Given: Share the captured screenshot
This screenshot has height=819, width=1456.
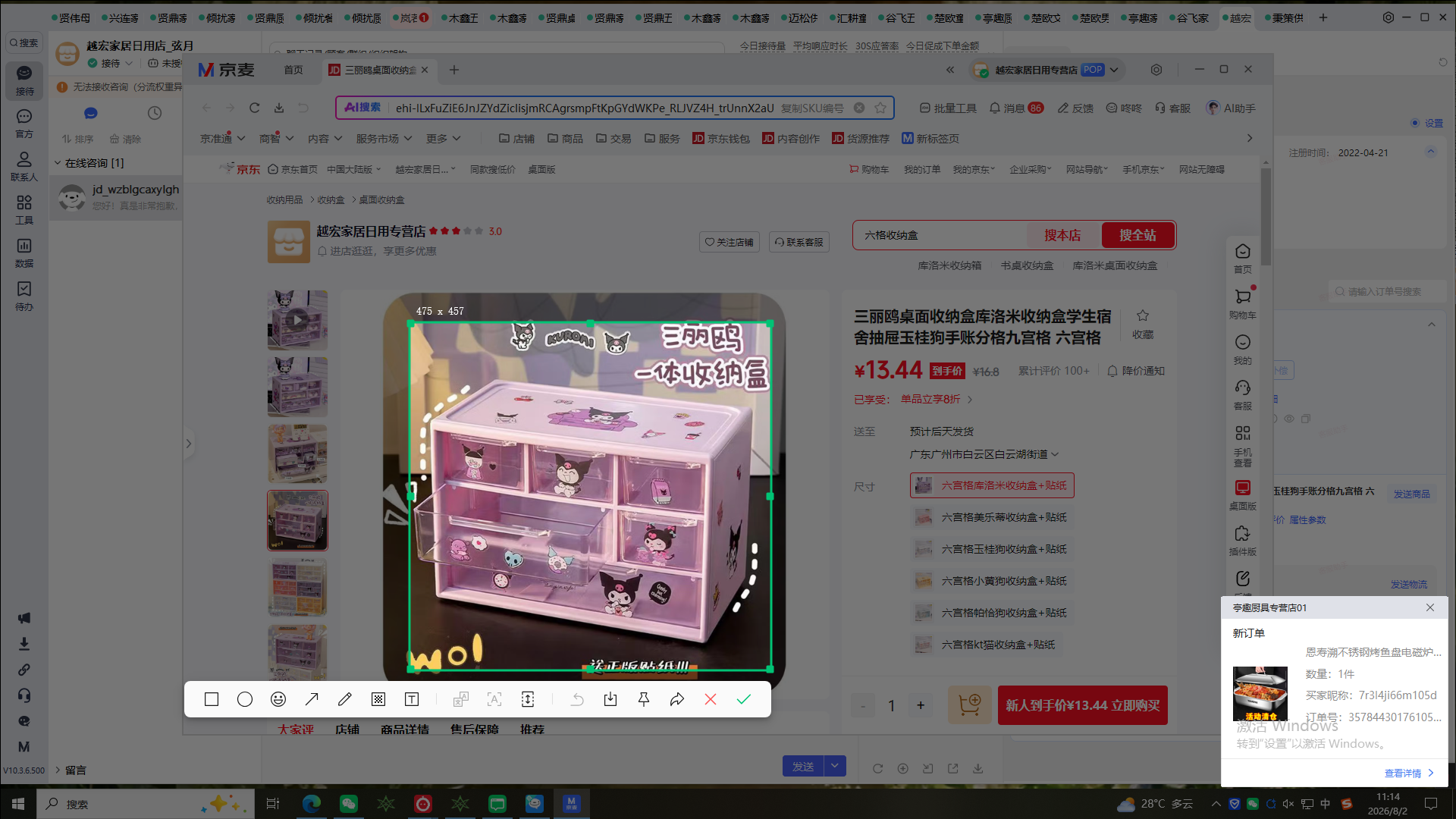Looking at the screenshot, I should pos(677,699).
